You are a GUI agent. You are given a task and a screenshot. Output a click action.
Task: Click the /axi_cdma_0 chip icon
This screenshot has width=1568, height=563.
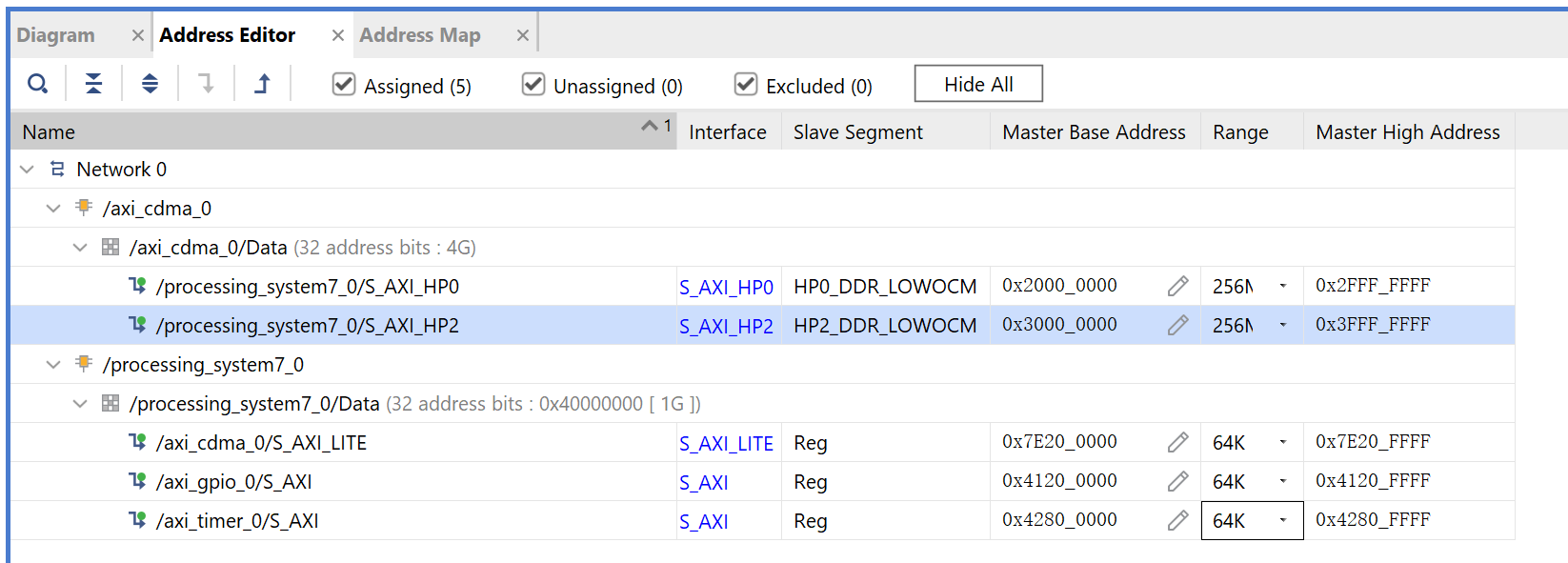[84, 207]
